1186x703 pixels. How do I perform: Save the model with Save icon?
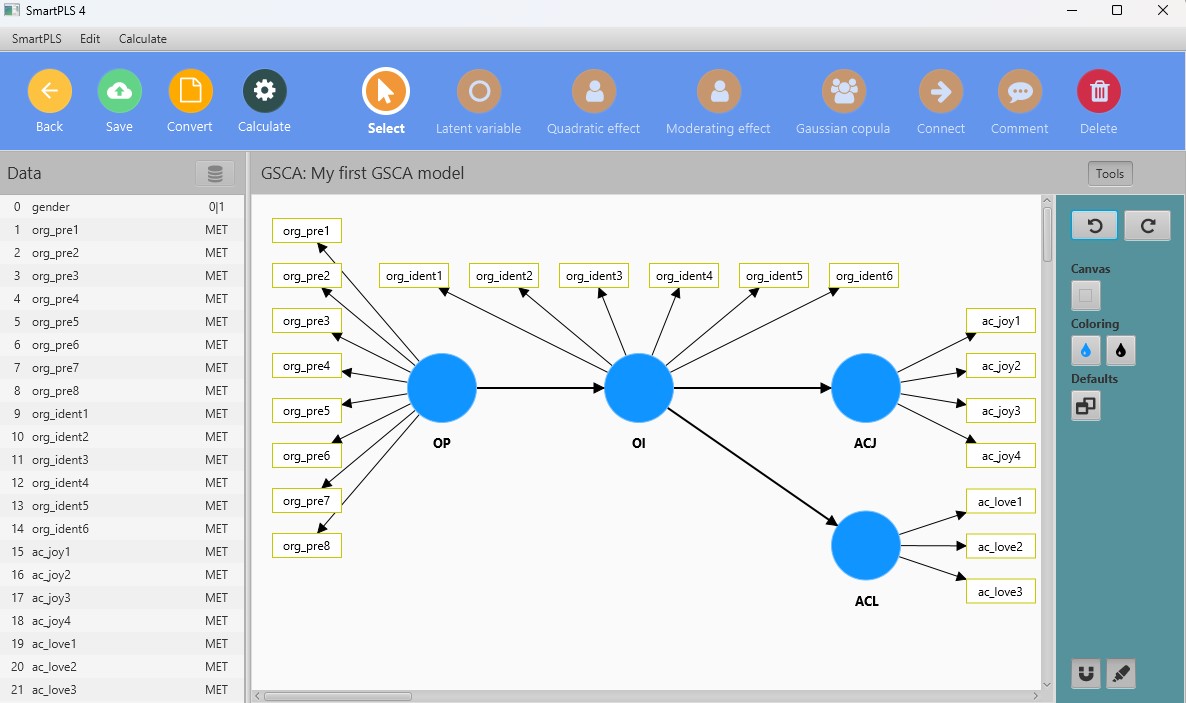[x=119, y=92]
